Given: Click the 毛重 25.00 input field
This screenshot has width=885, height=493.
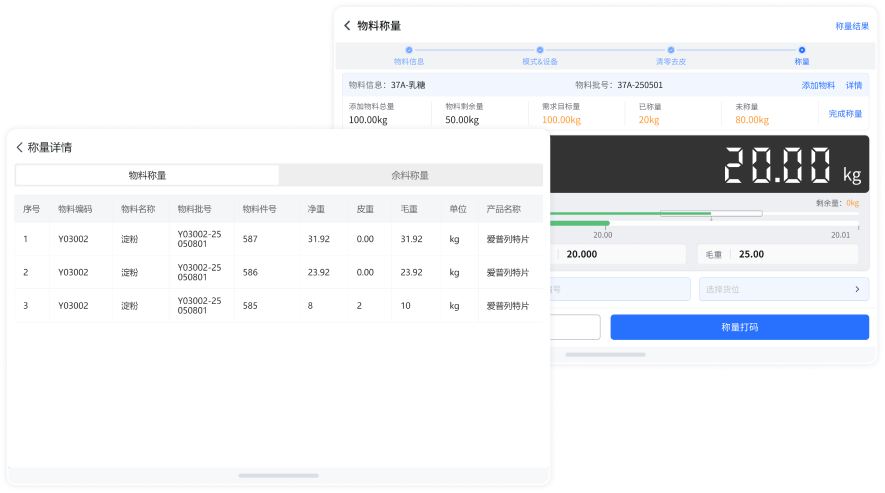Looking at the screenshot, I should point(783,254).
